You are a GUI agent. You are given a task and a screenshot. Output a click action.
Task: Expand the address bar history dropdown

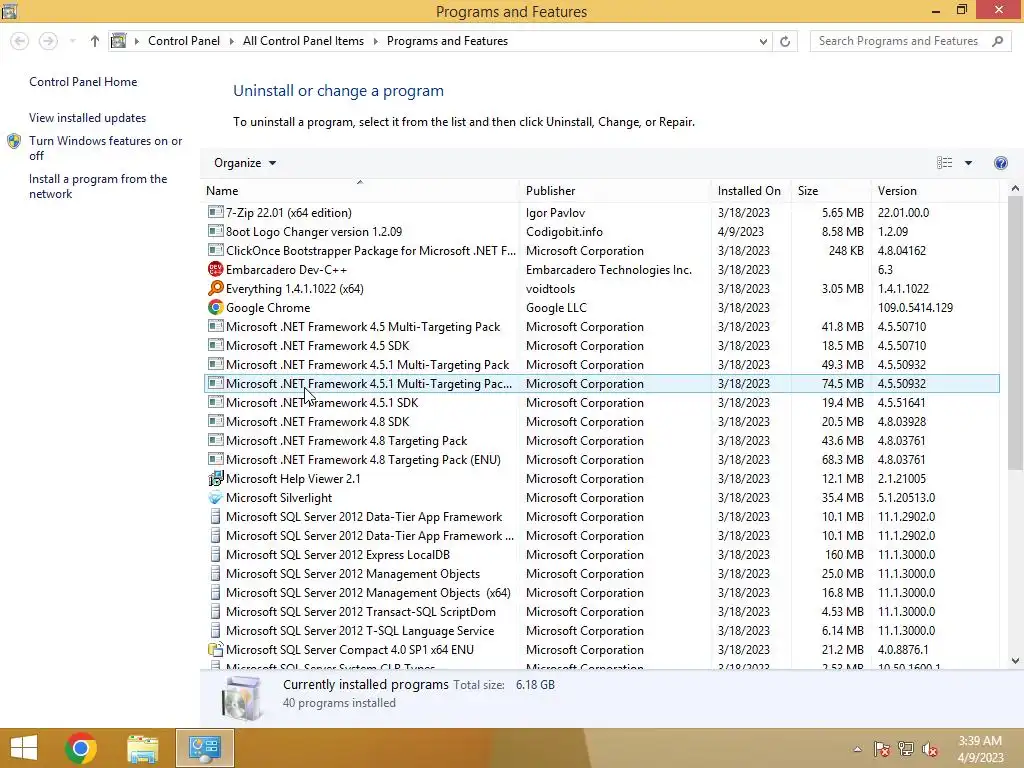click(x=763, y=41)
